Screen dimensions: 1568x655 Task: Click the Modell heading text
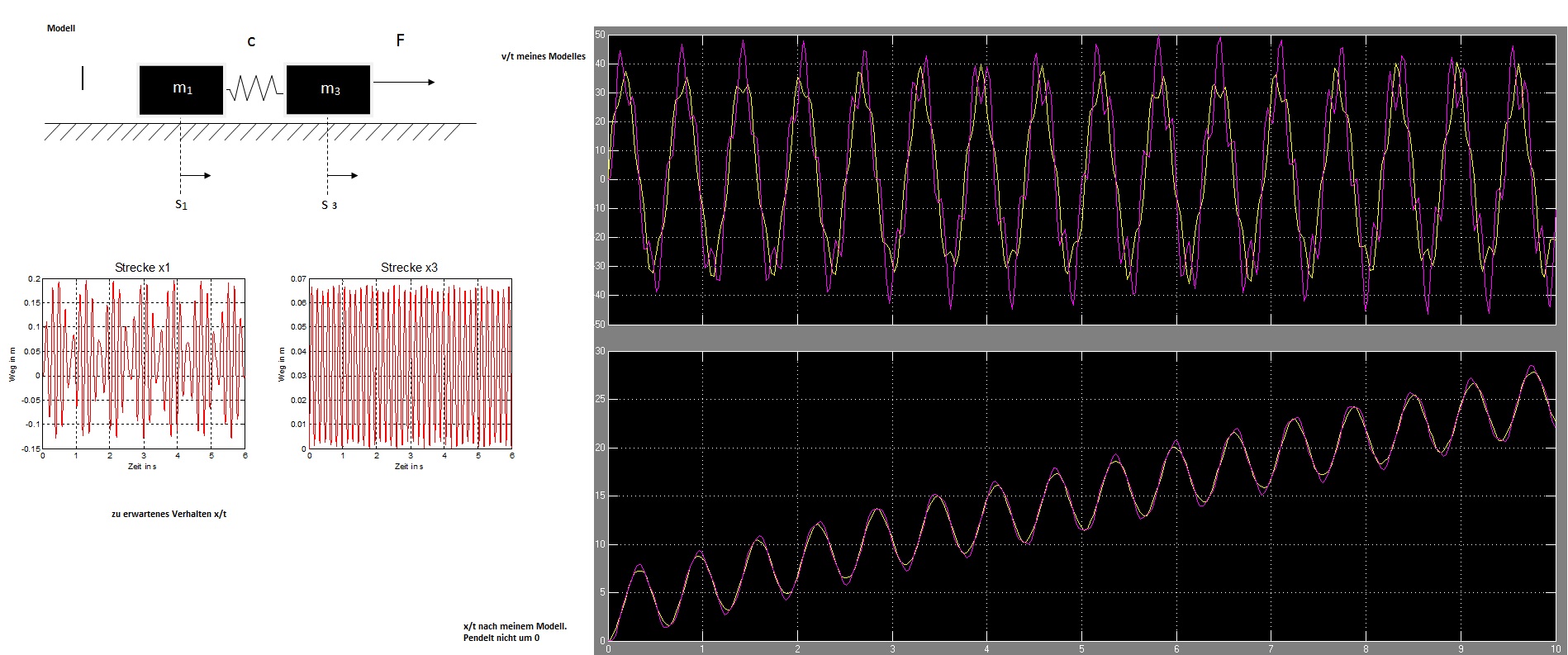click(x=61, y=28)
